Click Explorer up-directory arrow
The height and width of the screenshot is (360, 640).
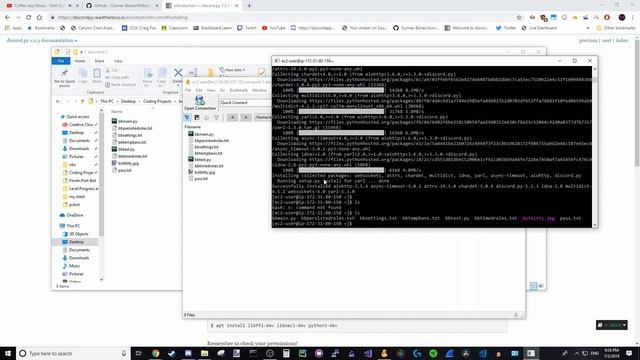82,101
